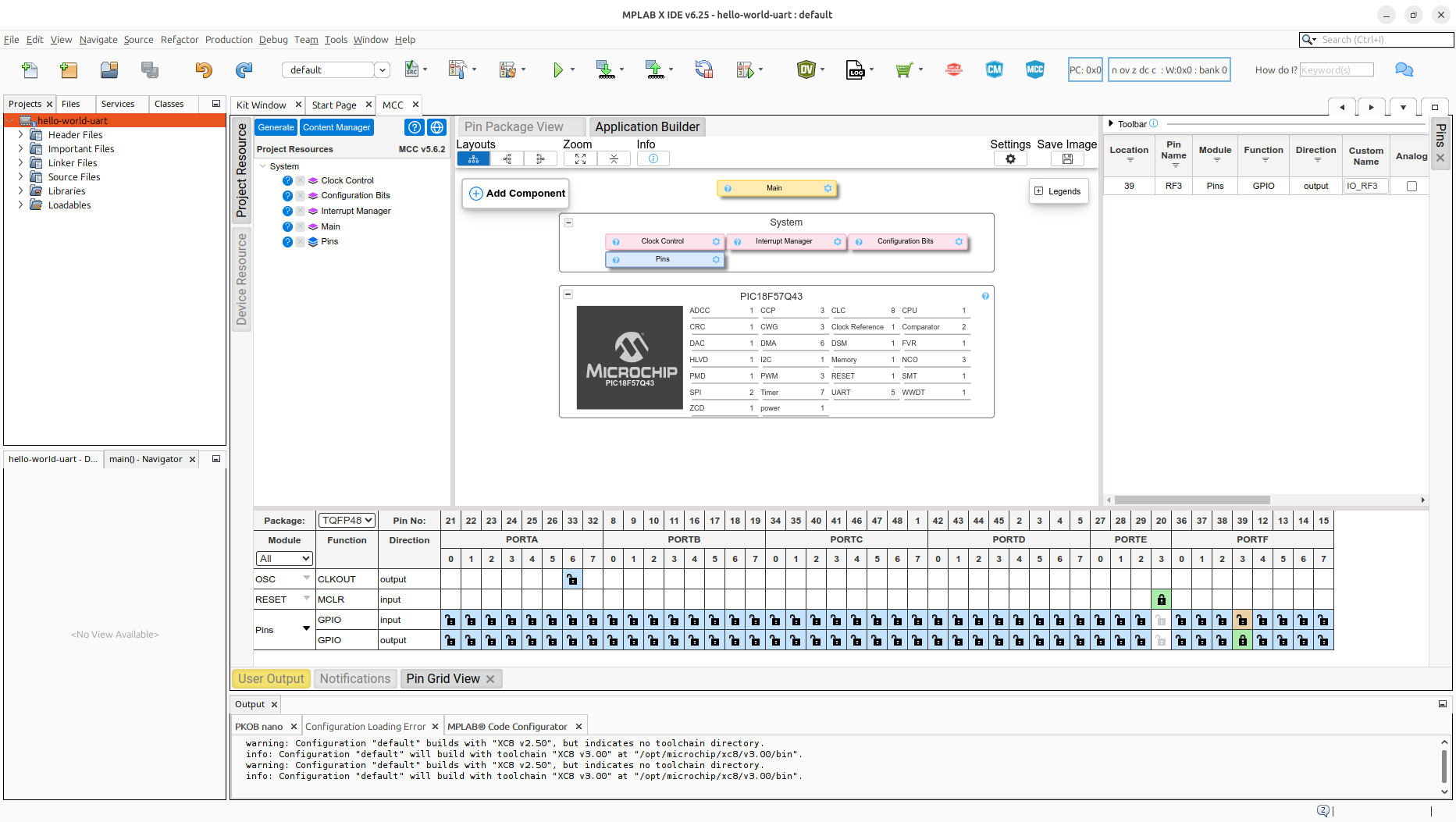Click the shopping cart toolbar icon
Viewport: 1456px width, 822px height.
(904, 70)
